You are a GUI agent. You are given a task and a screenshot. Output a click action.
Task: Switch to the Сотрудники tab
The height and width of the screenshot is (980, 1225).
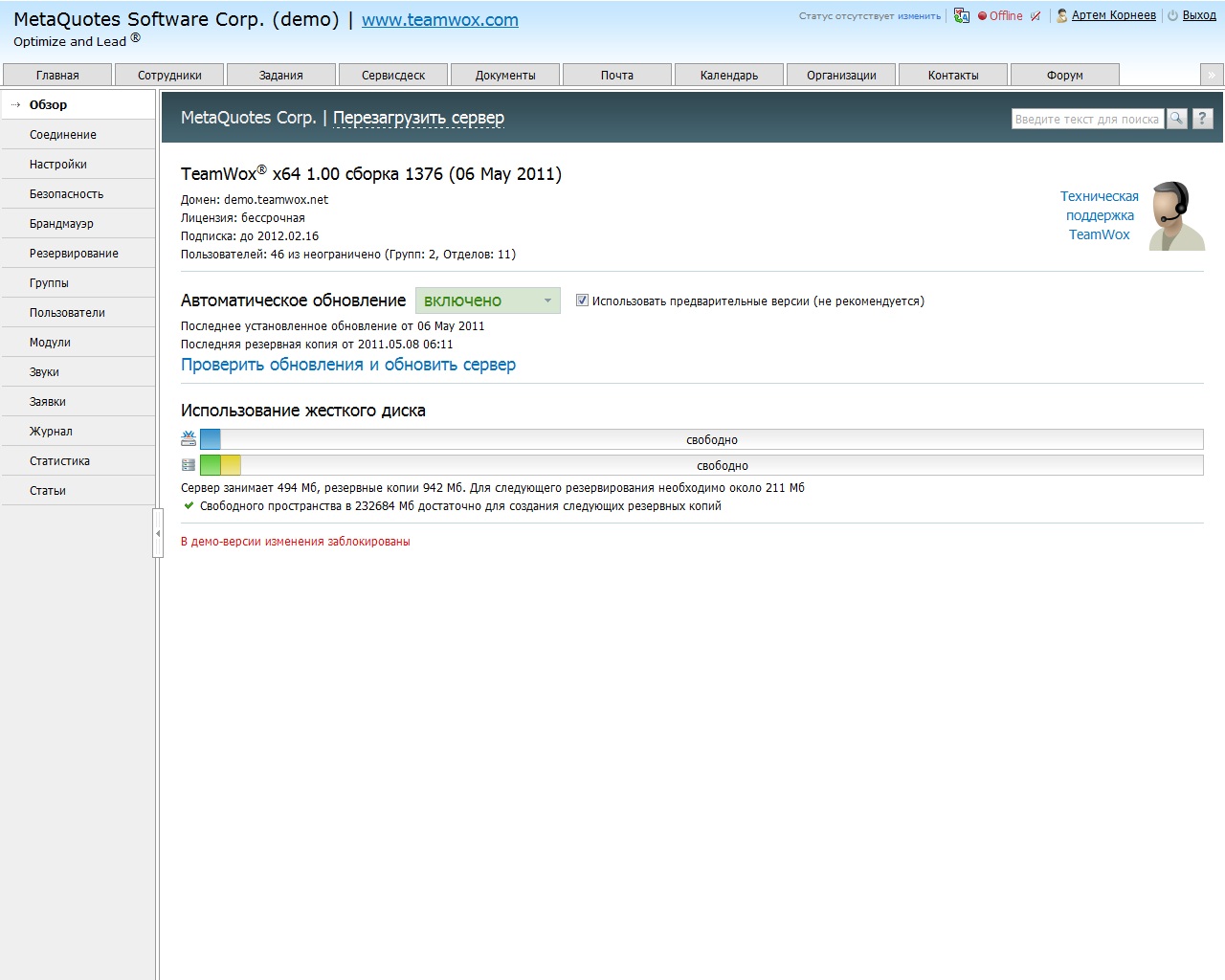pyautogui.click(x=169, y=75)
